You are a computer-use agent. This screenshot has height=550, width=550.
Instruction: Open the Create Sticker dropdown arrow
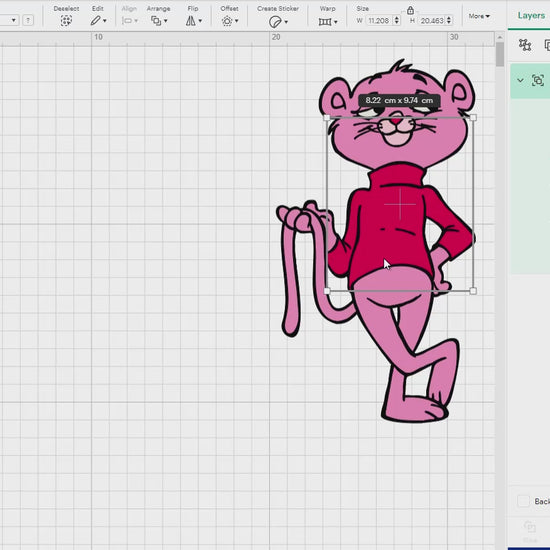pyautogui.click(x=286, y=22)
